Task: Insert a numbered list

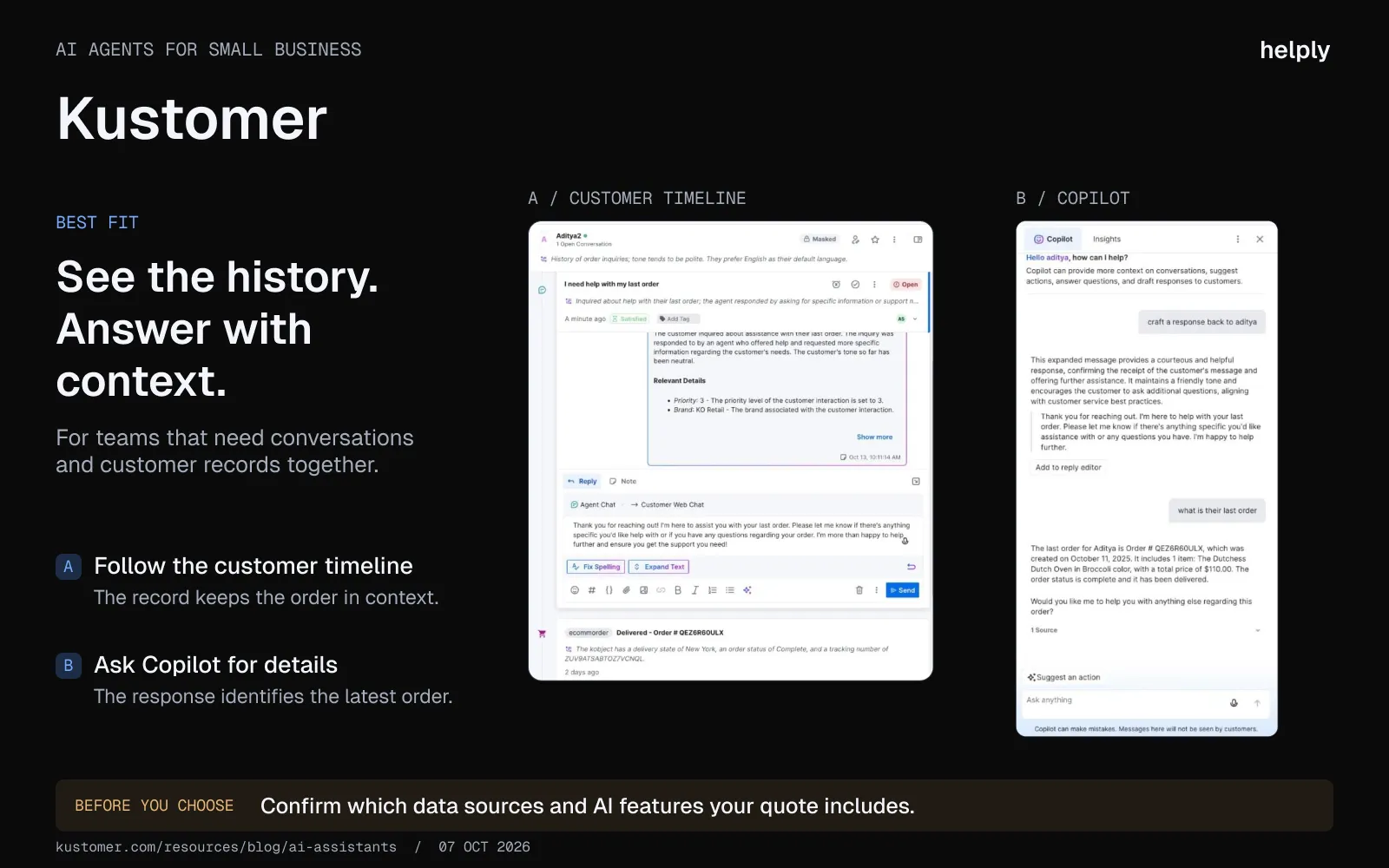Action: [x=712, y=590]
